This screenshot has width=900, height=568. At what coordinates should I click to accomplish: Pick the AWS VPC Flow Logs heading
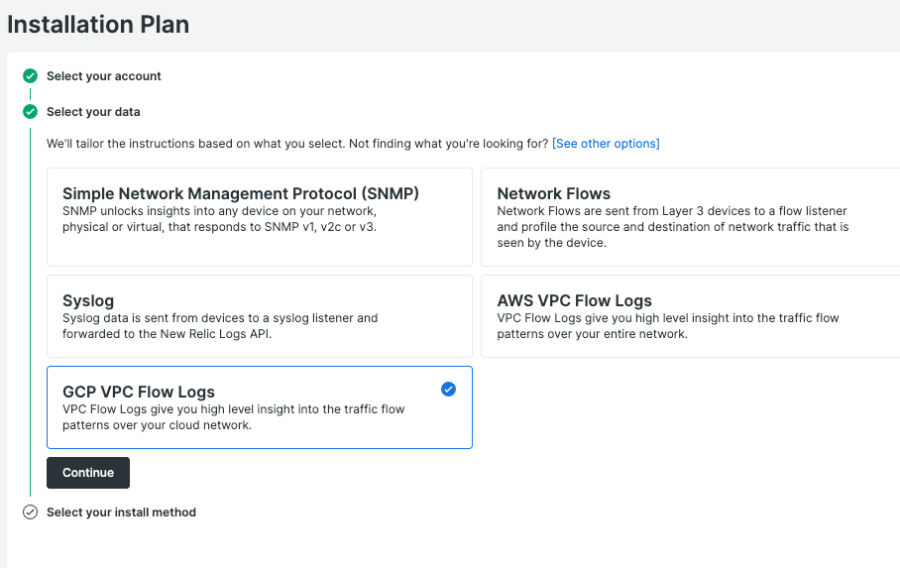coord(574,301)
